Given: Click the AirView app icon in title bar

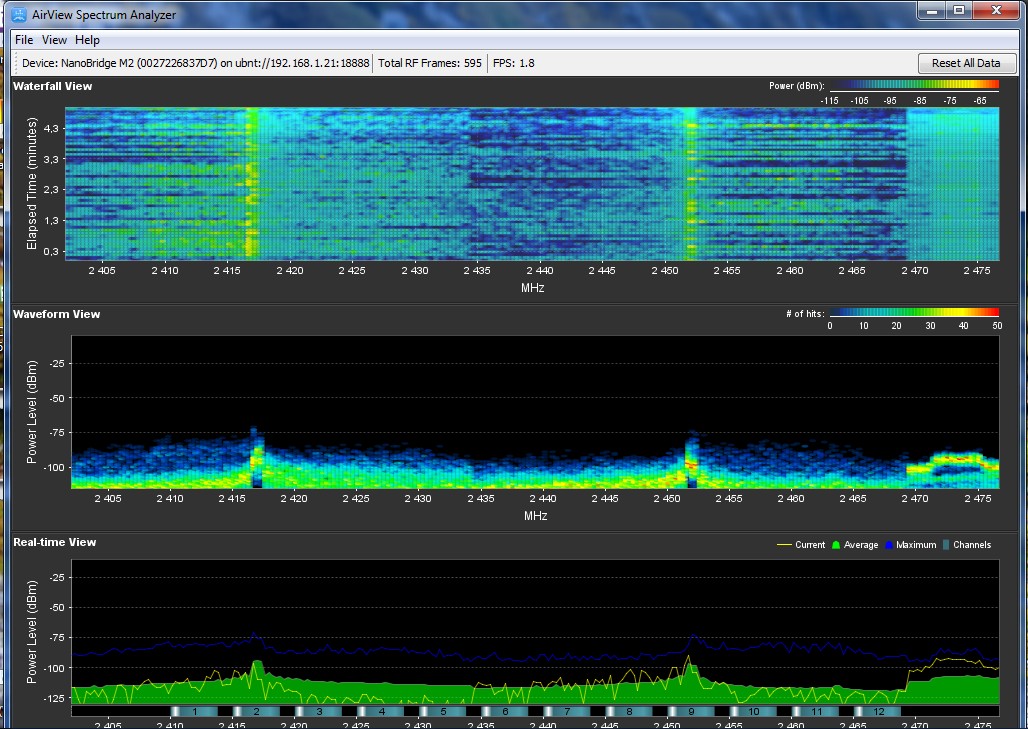Looking at the screenshot, I should click(20, 13).
